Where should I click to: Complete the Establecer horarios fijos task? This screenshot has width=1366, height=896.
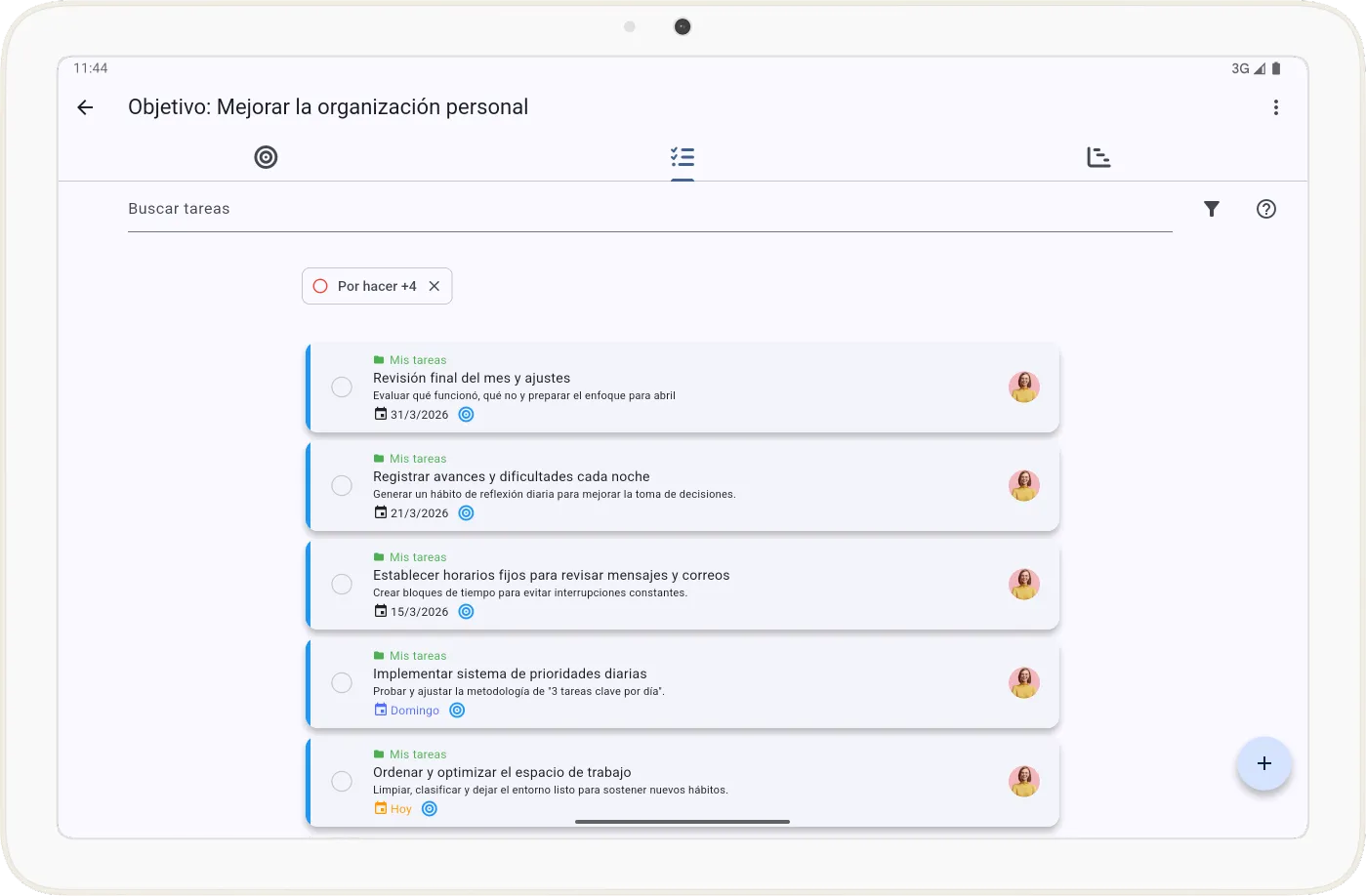click(x=342, y=585)
